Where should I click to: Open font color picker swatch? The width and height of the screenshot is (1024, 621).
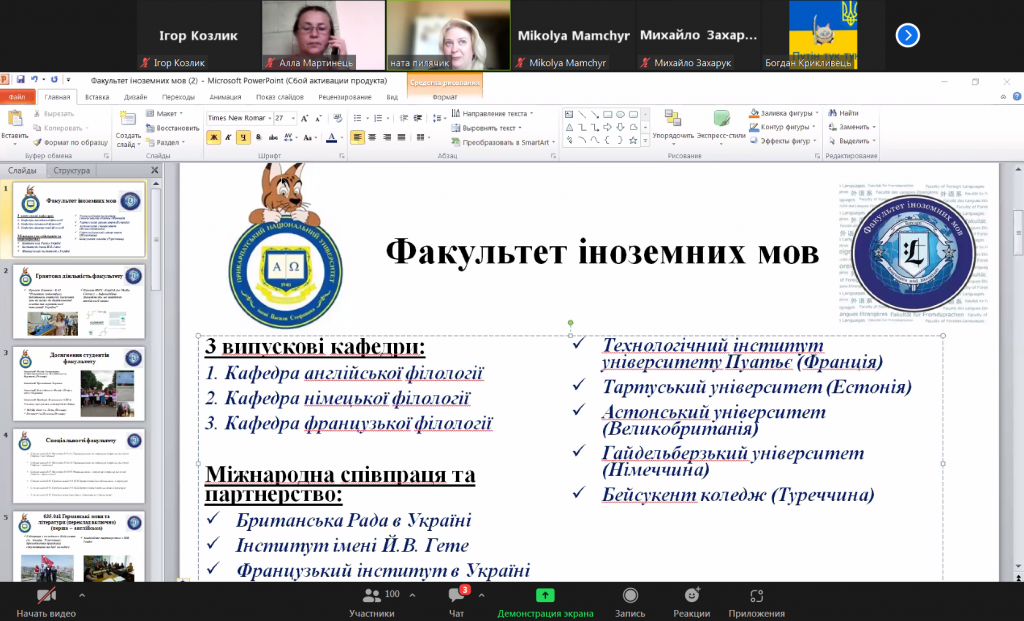click(332, 137)
